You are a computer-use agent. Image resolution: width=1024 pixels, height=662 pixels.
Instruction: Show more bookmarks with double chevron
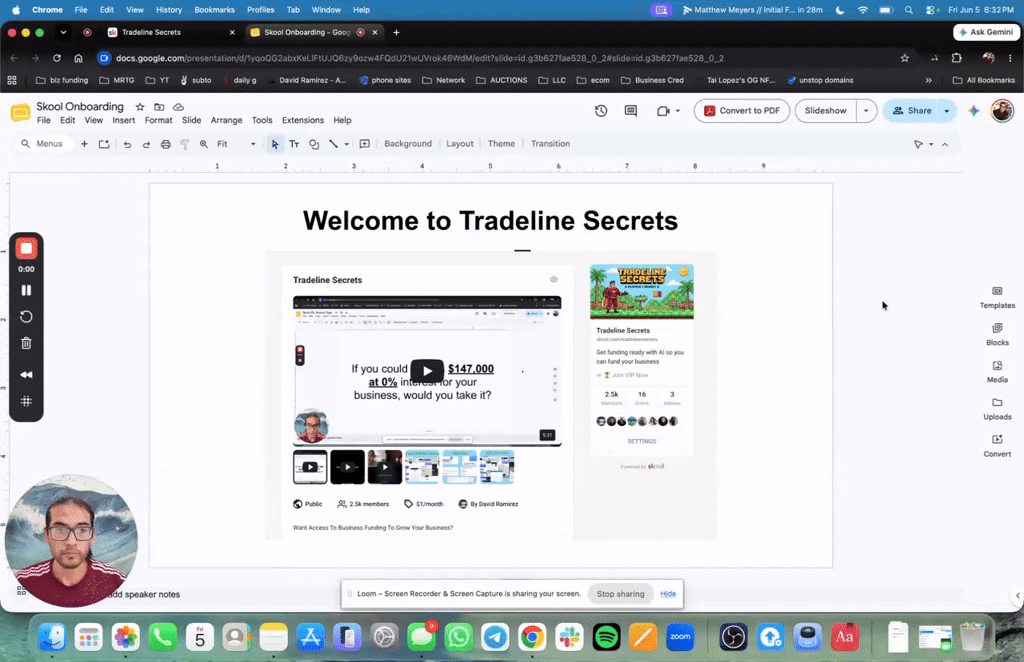coord(928,80)
